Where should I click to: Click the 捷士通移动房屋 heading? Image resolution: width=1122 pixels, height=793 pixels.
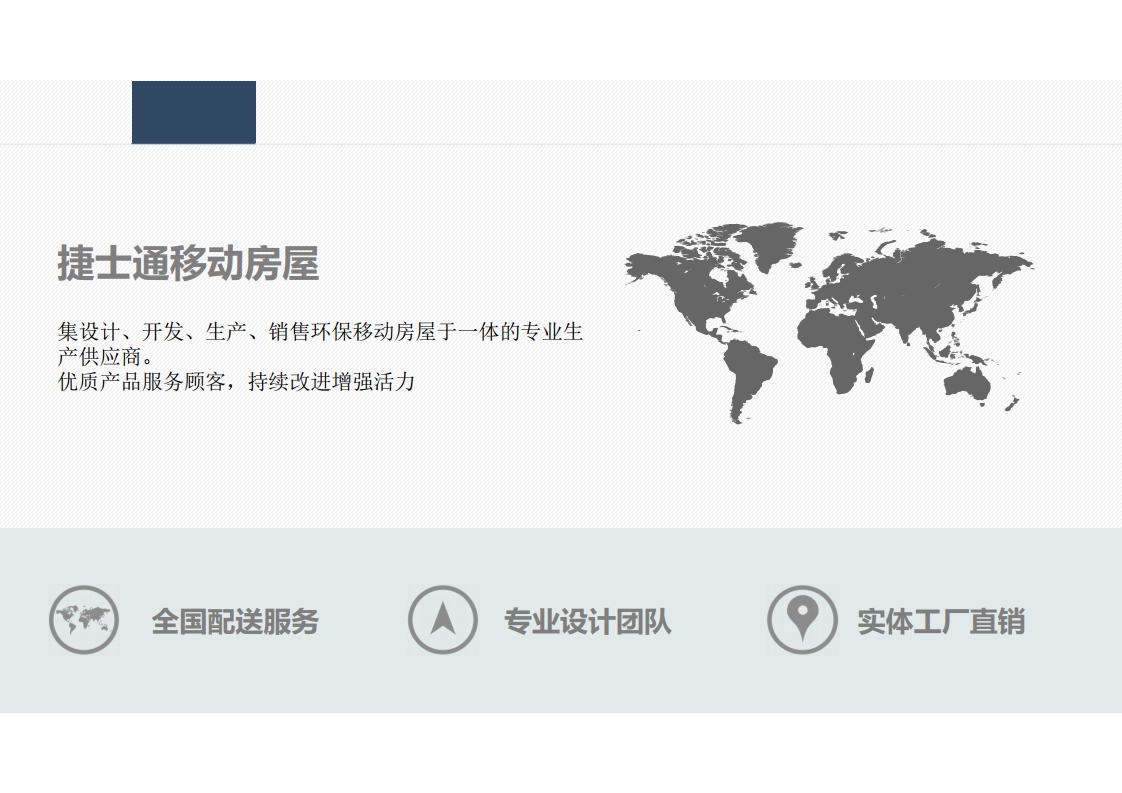point(188,263)
